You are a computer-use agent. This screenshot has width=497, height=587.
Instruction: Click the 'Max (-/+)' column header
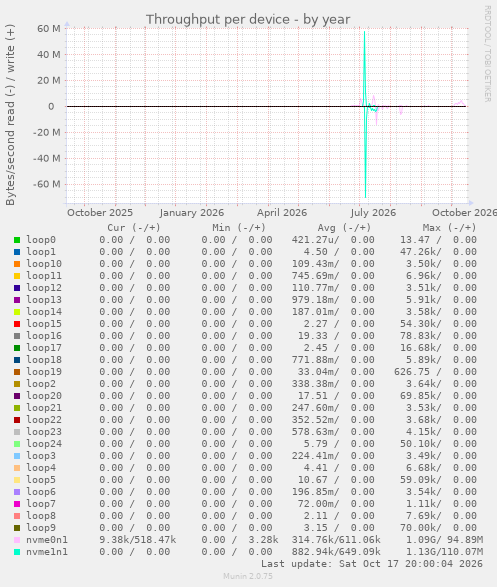[449, 227]
